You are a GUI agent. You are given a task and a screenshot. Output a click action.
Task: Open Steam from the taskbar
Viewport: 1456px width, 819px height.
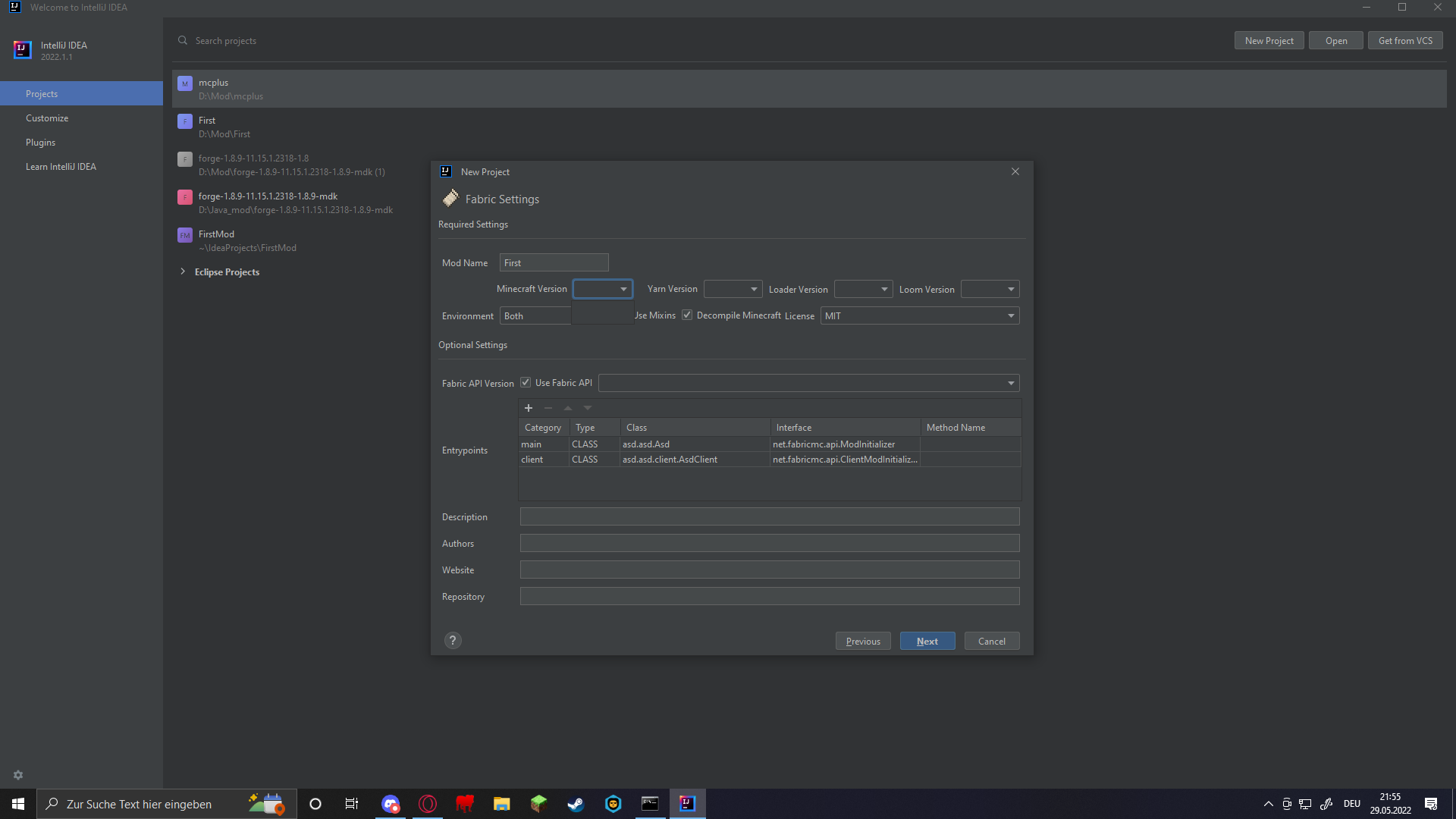click(x=576, y=804)
